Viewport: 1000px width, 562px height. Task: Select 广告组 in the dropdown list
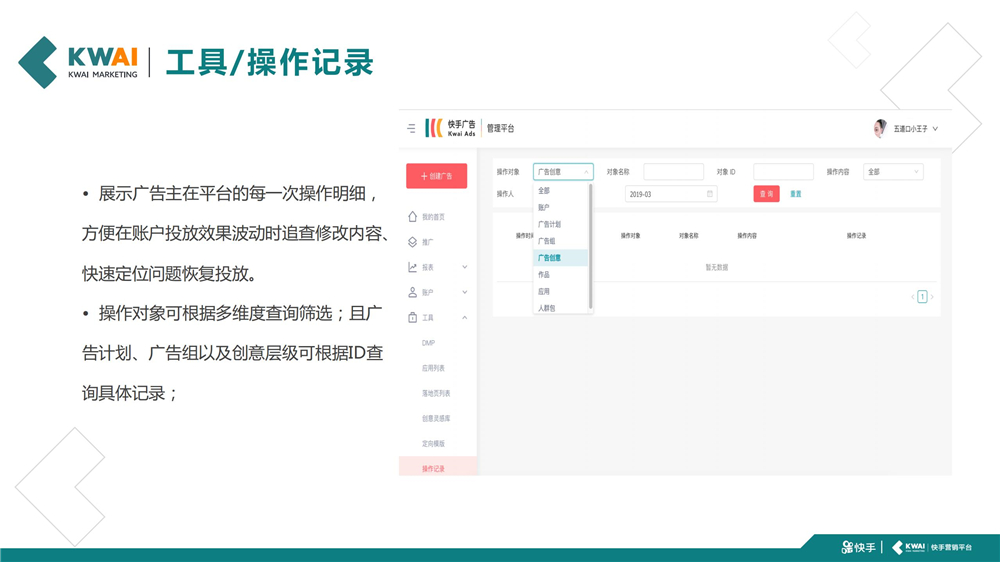click(561, 241)
